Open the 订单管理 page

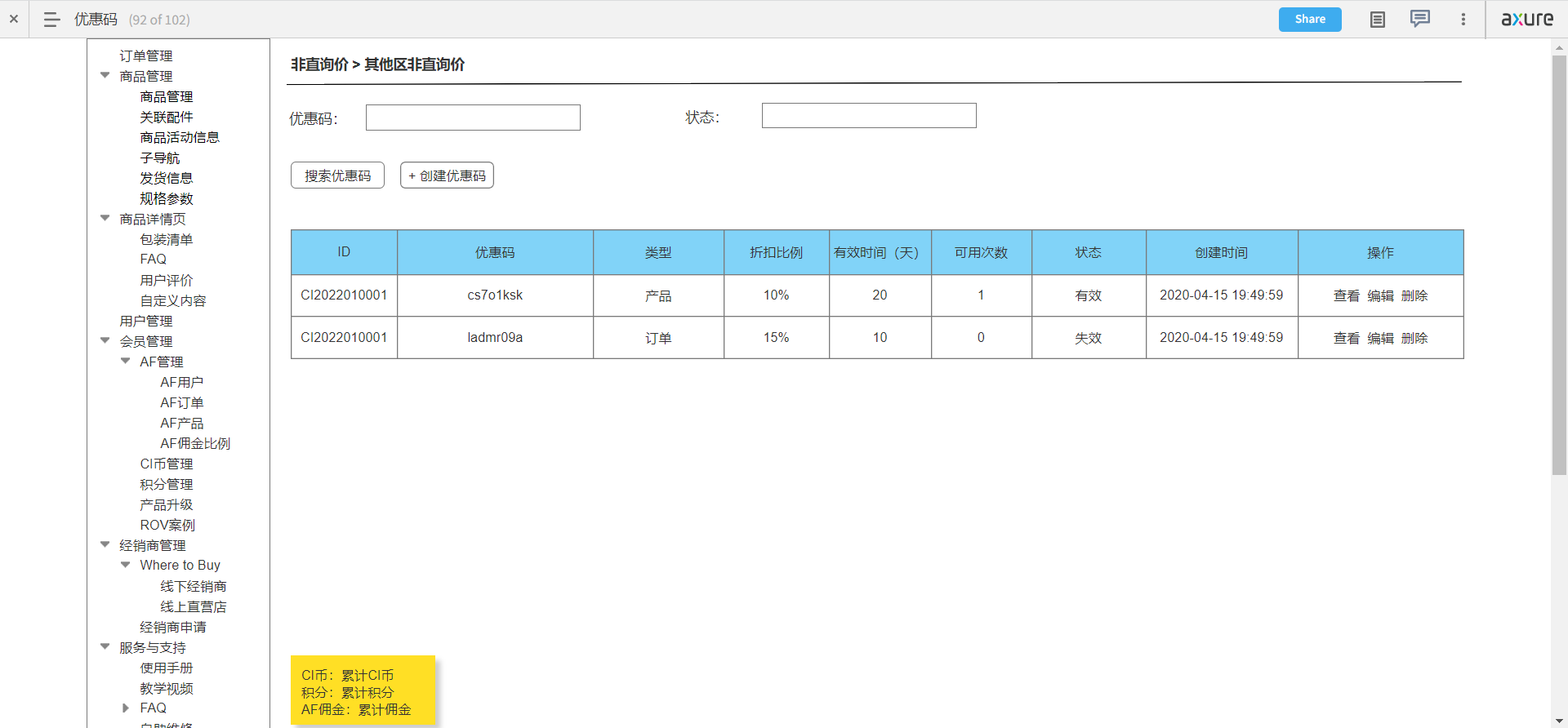pyautogui.click(x=146, y=55)
